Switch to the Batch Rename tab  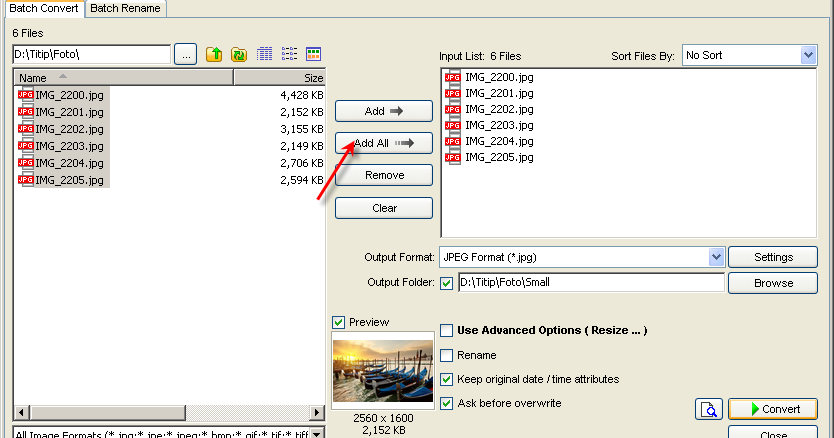pyautogui.click(x=125, y=9)
